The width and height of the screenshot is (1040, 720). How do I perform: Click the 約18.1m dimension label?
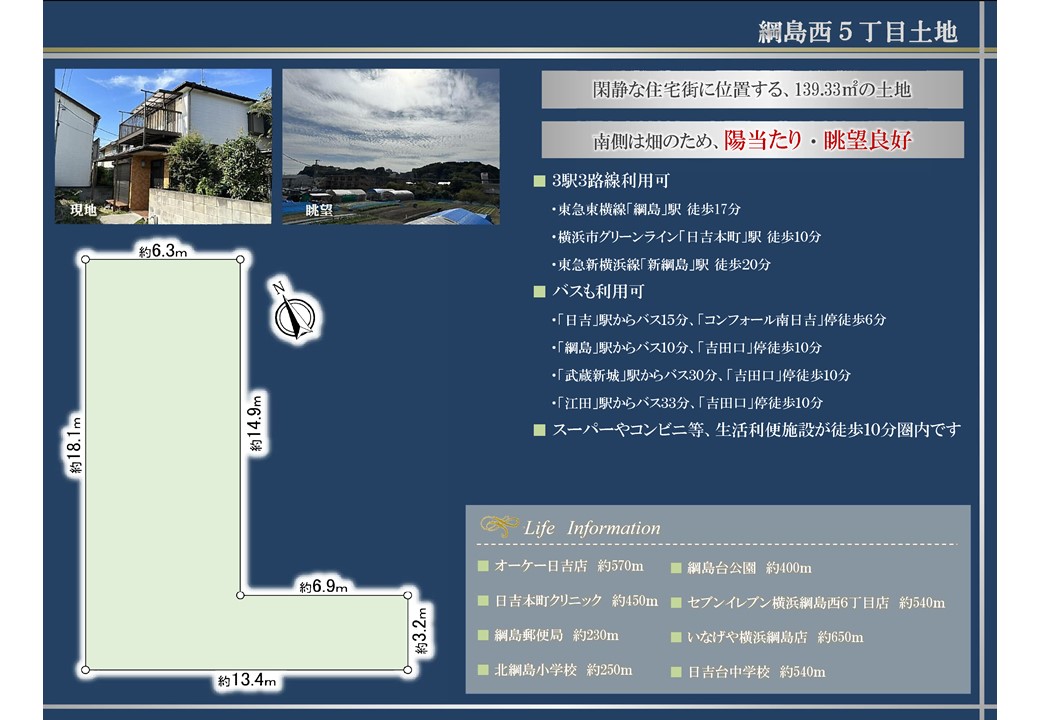tap(76, 447)
